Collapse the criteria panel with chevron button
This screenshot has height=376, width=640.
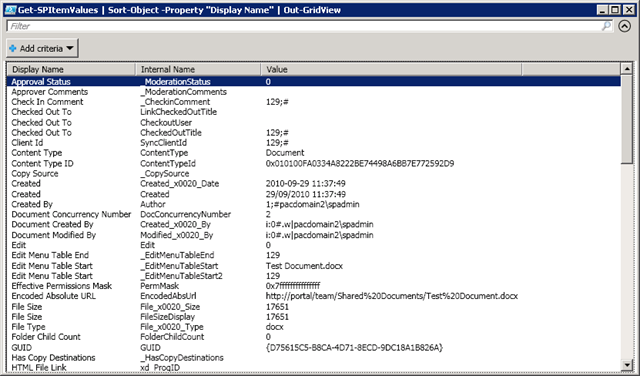click(x=624, y=26)
